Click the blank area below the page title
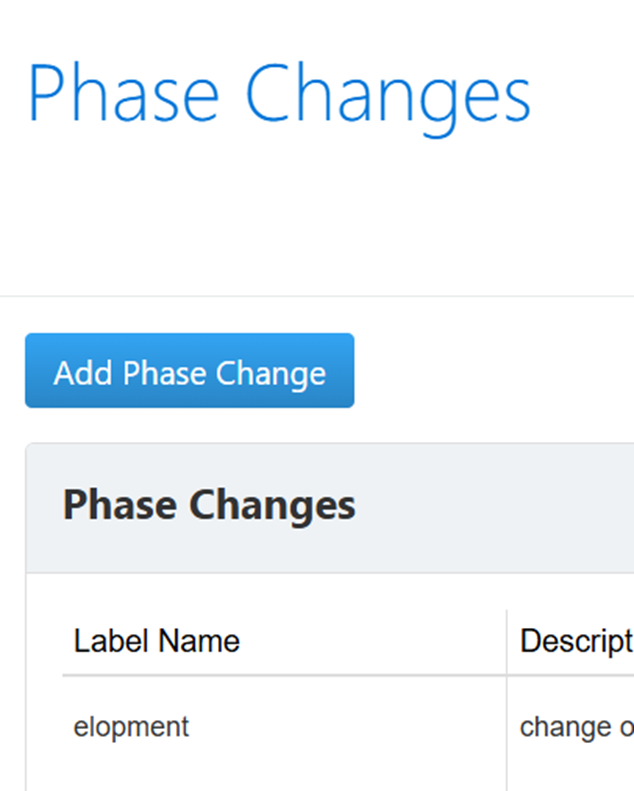 [x=317, y=217]
